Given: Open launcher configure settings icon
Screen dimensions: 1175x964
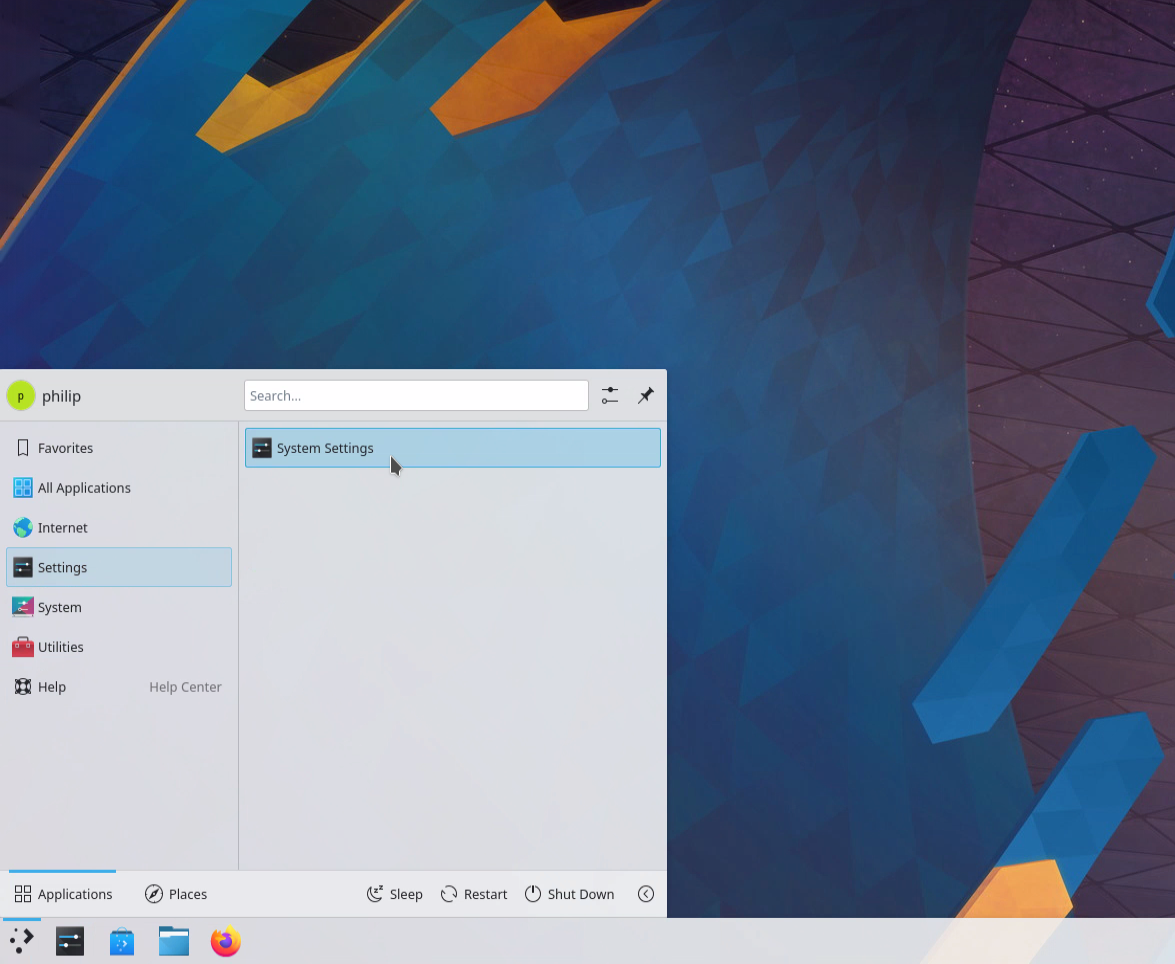Looking at the screenshot, I should coord(610,396).
